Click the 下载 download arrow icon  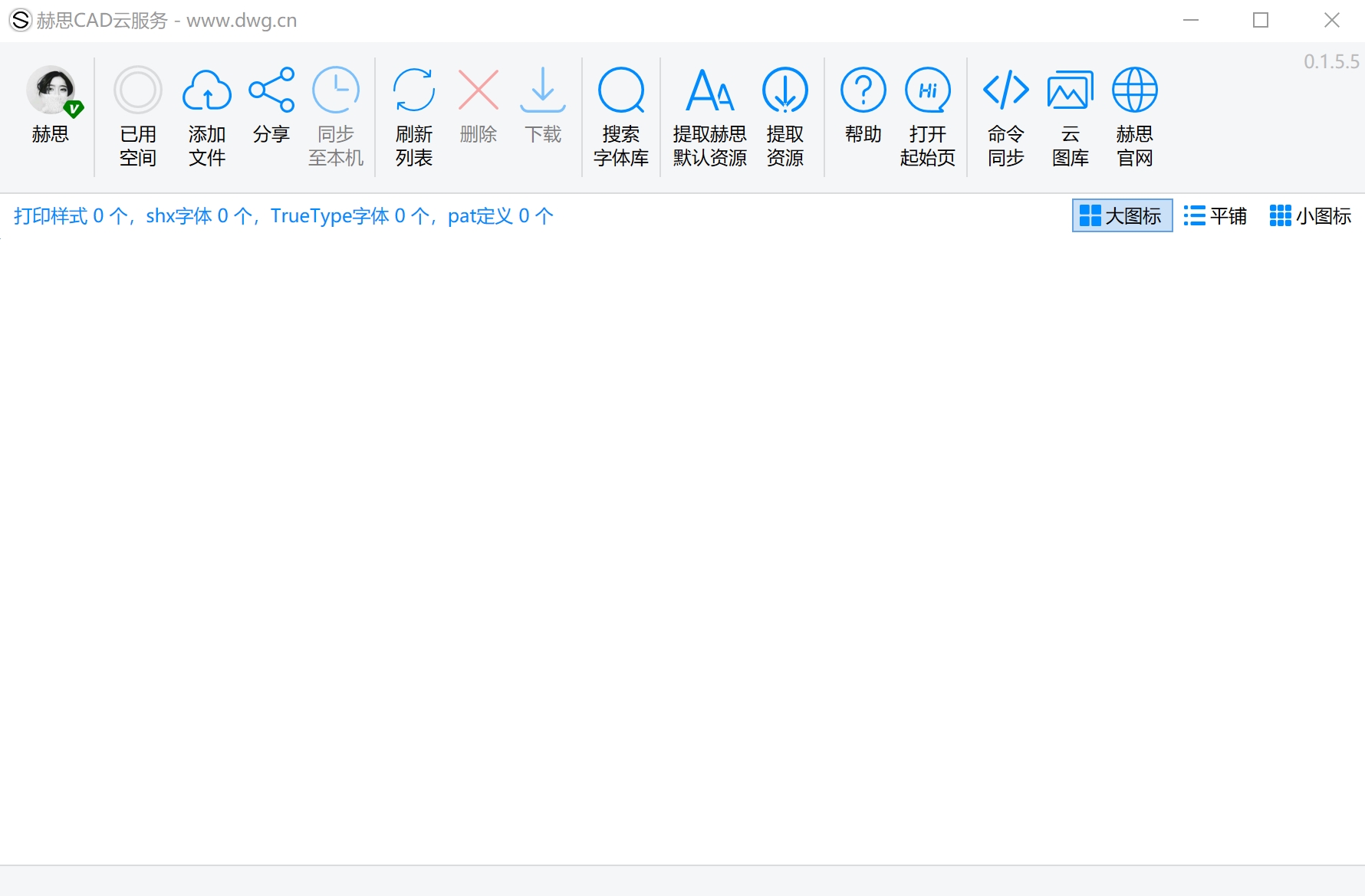[x=543, y=90]
